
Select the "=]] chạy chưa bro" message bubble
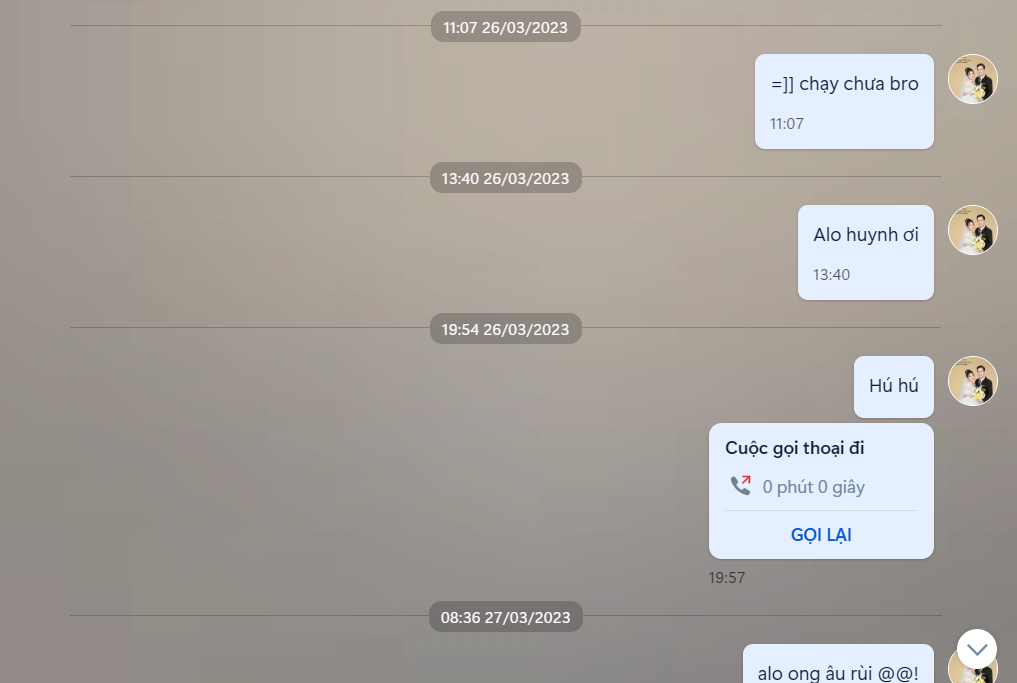pyautogui.click(x=844, y=102)
